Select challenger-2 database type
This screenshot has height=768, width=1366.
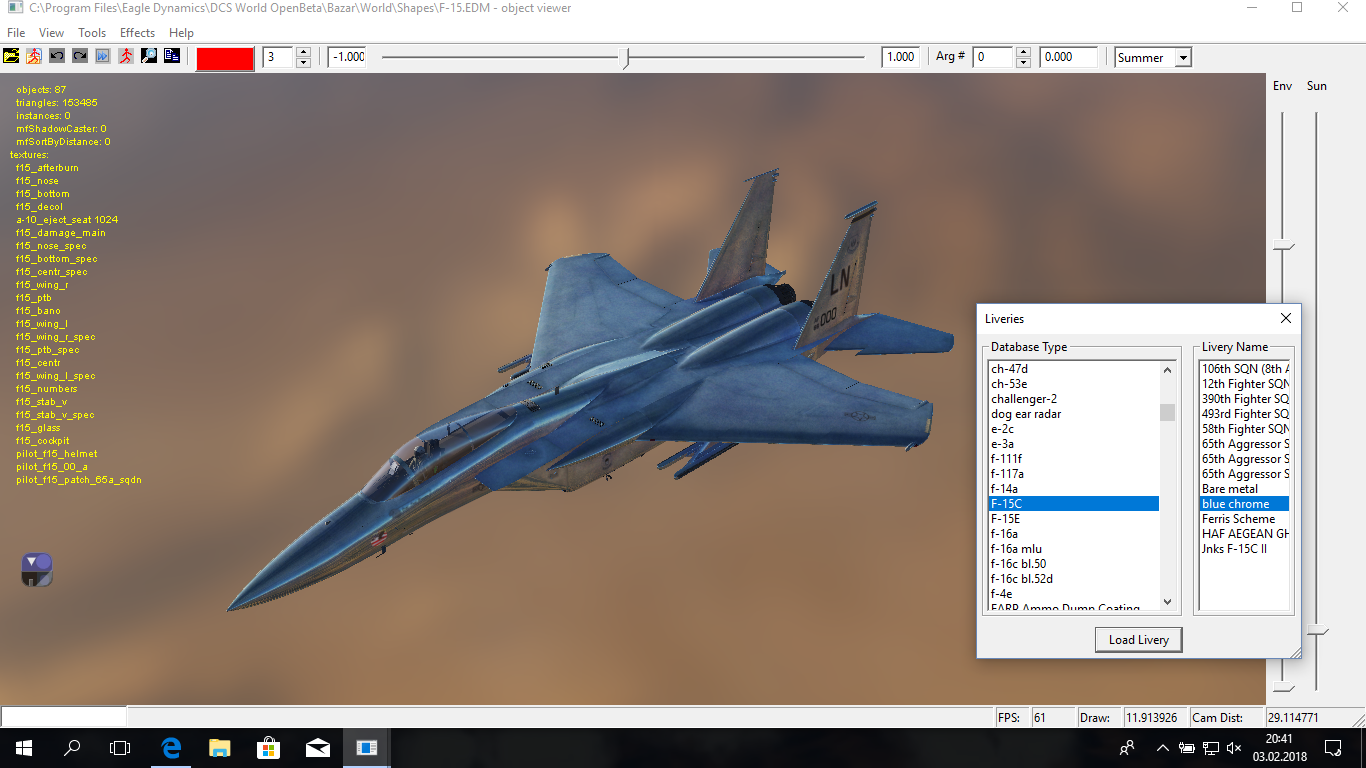click(x=1073, y=399)
